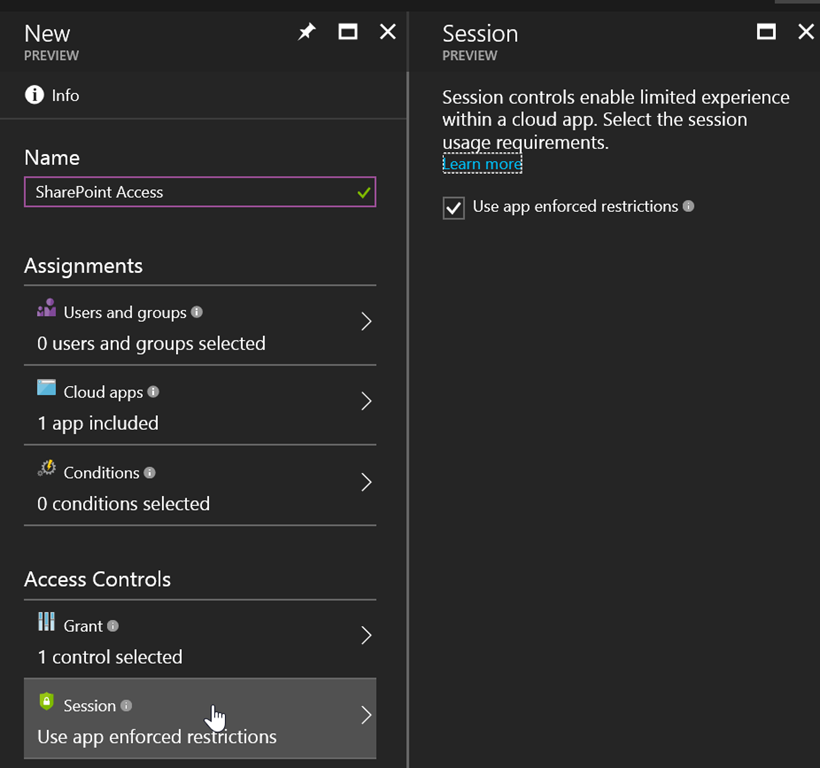Click the Cloud apps icon
Image resolution: width=820 pixels, height=768 pixels.
tap(46, 389)
